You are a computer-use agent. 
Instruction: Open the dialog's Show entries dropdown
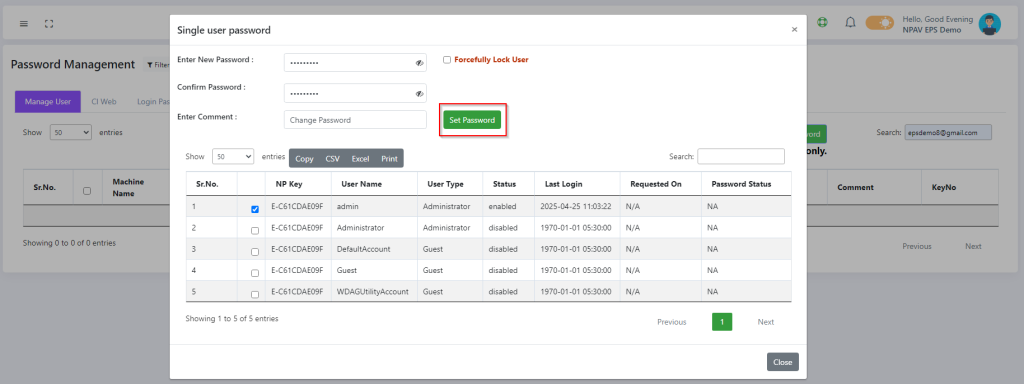(x=233, y=157)
